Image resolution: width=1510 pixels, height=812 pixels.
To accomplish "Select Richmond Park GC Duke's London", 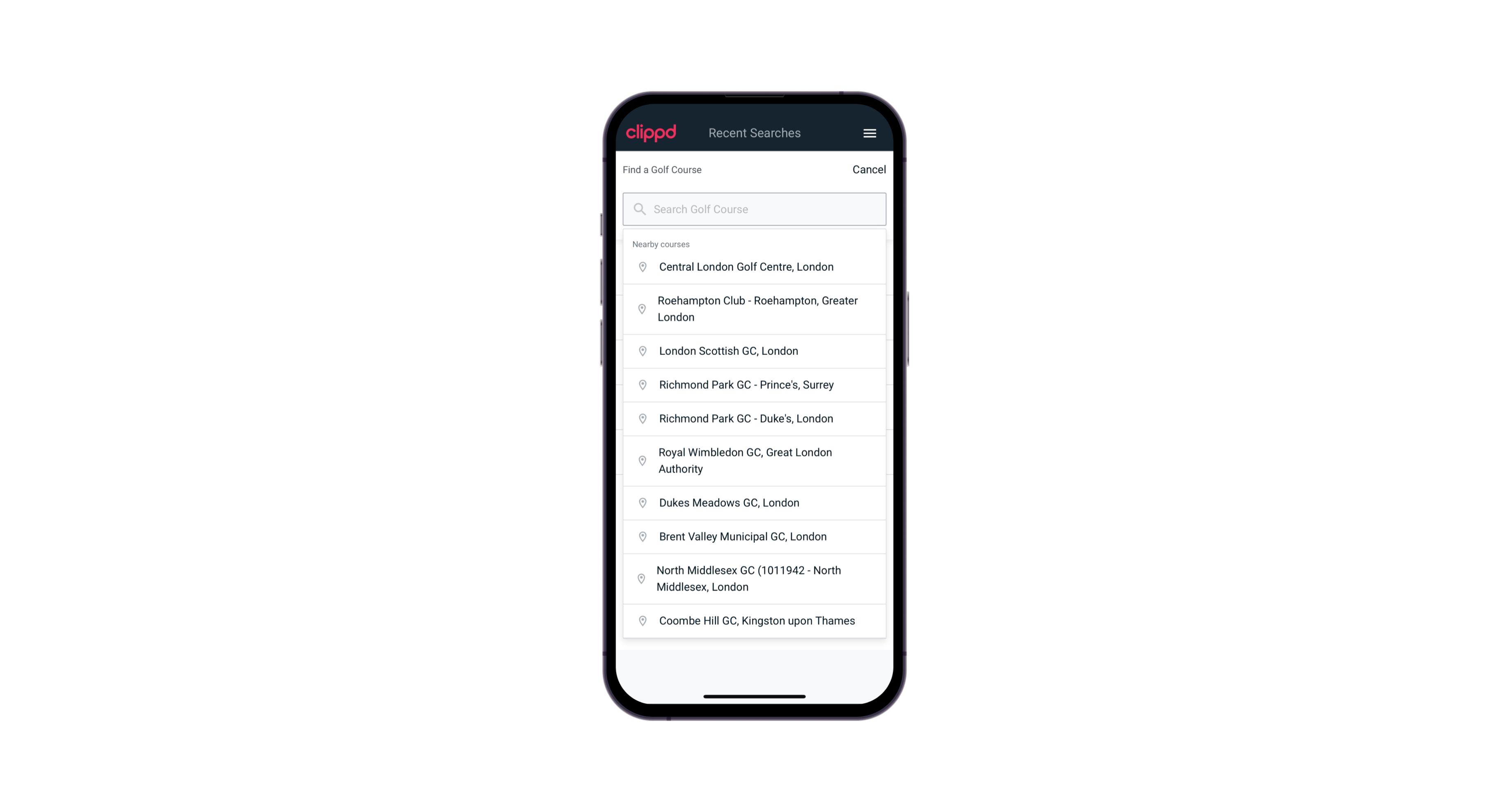I will pyautogui.click(x=755, y=418).
